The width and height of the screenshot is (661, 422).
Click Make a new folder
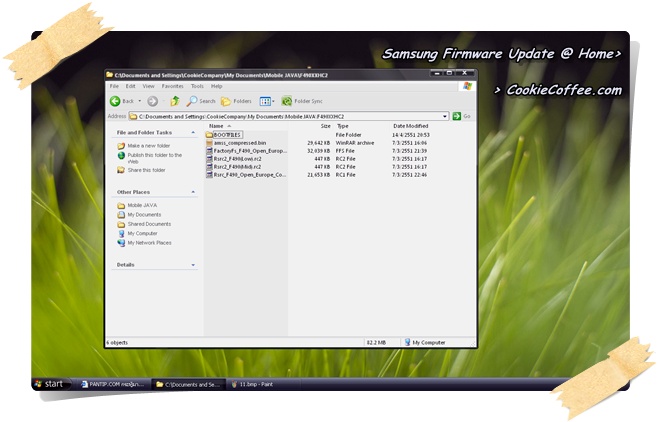(x=149, y=146)
